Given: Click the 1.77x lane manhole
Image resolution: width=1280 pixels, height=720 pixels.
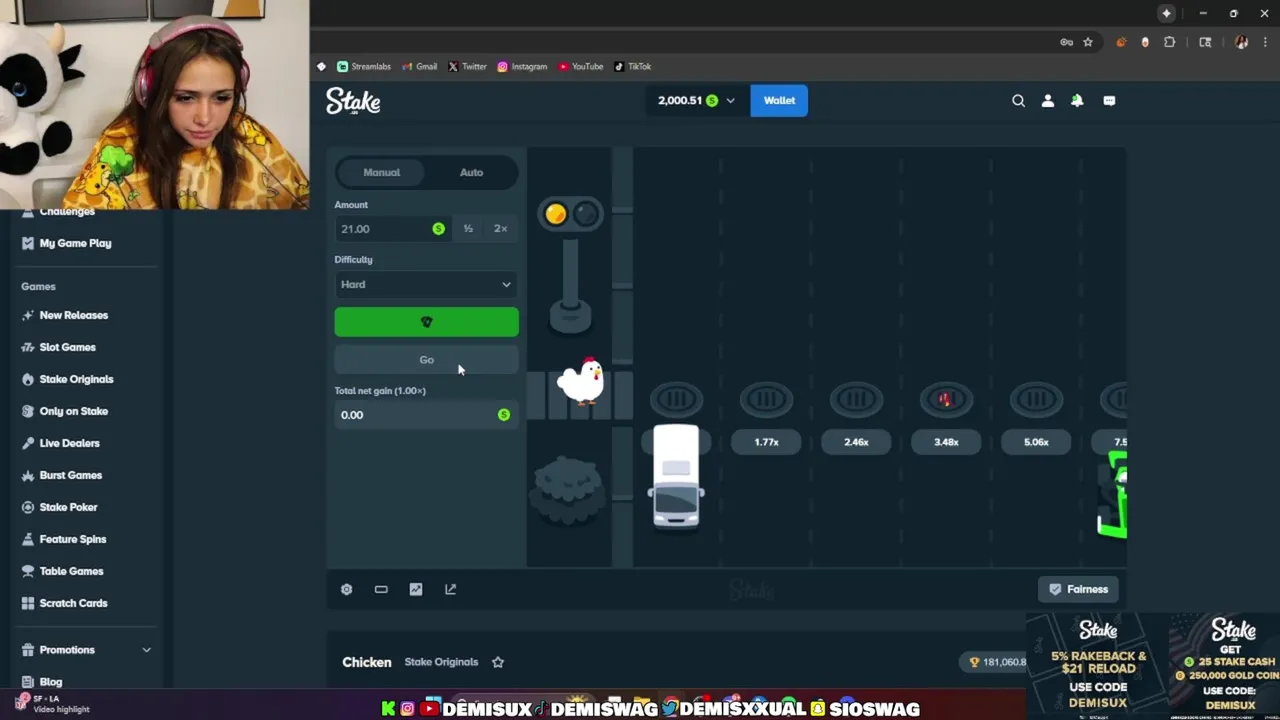Looking at the screenshot, I should [766, 400].
